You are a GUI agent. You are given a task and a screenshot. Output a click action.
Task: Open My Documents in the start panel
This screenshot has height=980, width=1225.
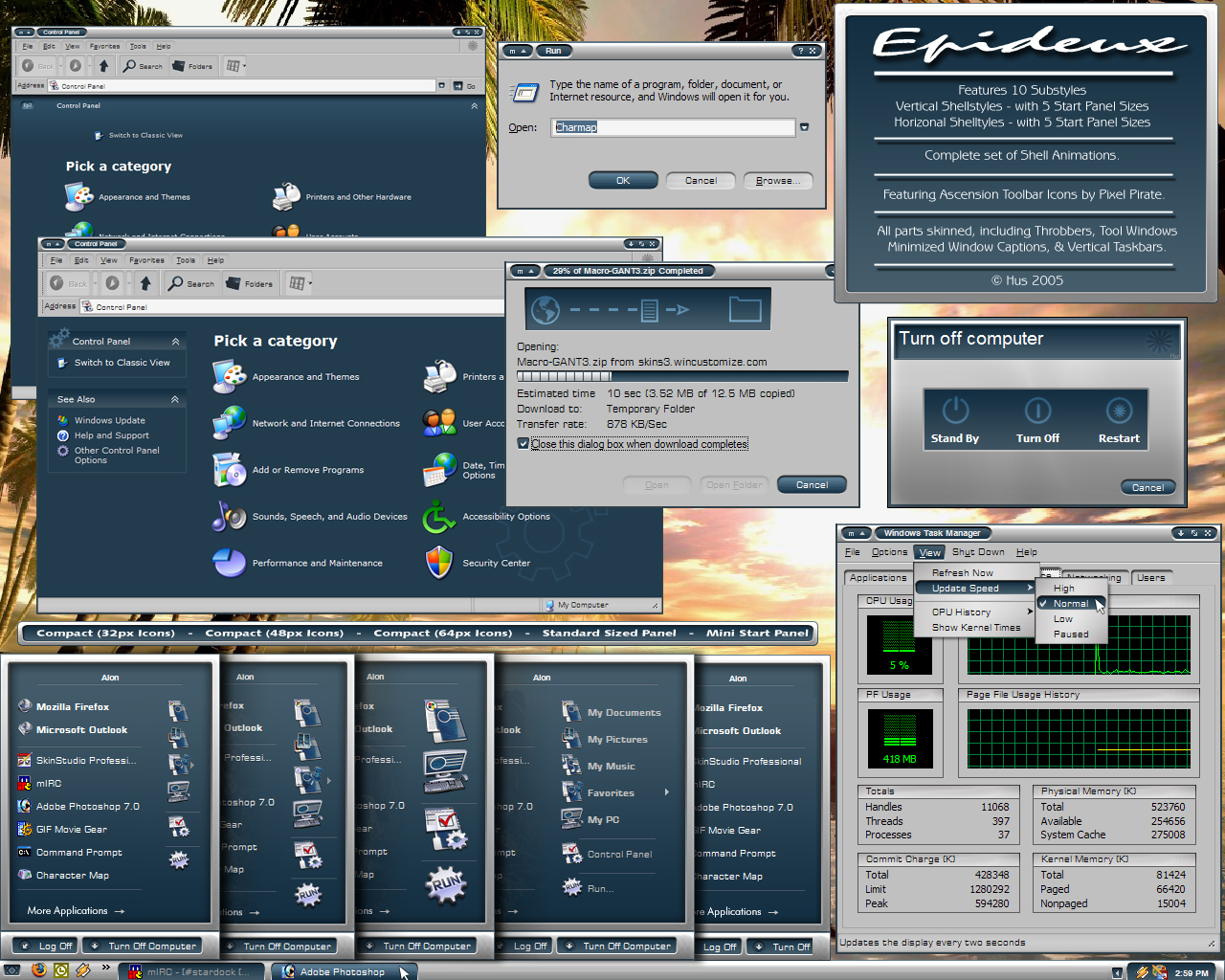(x=612, y=712)
